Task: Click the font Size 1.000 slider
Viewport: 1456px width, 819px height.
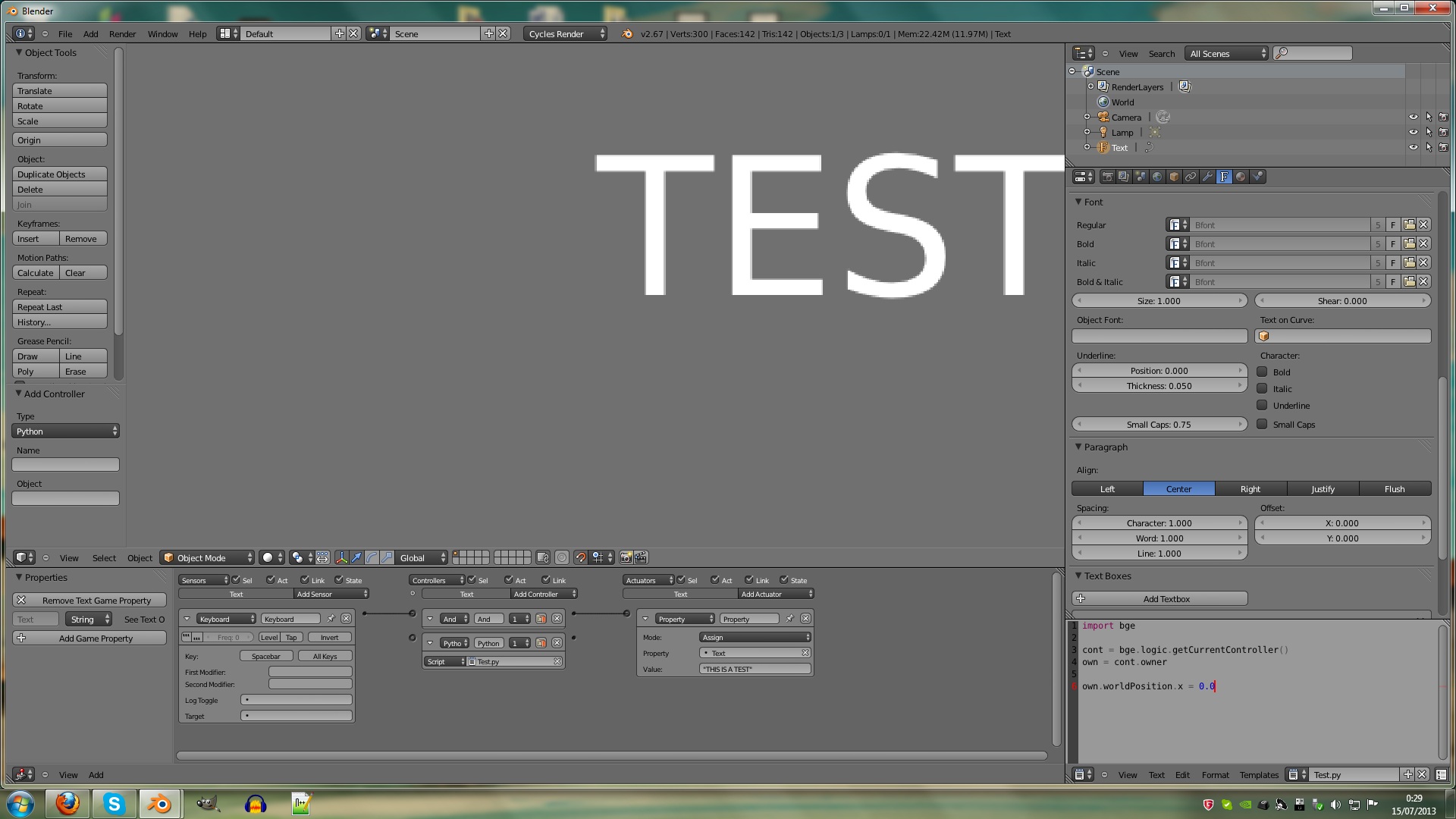Action: click(x=1159, y=300)
